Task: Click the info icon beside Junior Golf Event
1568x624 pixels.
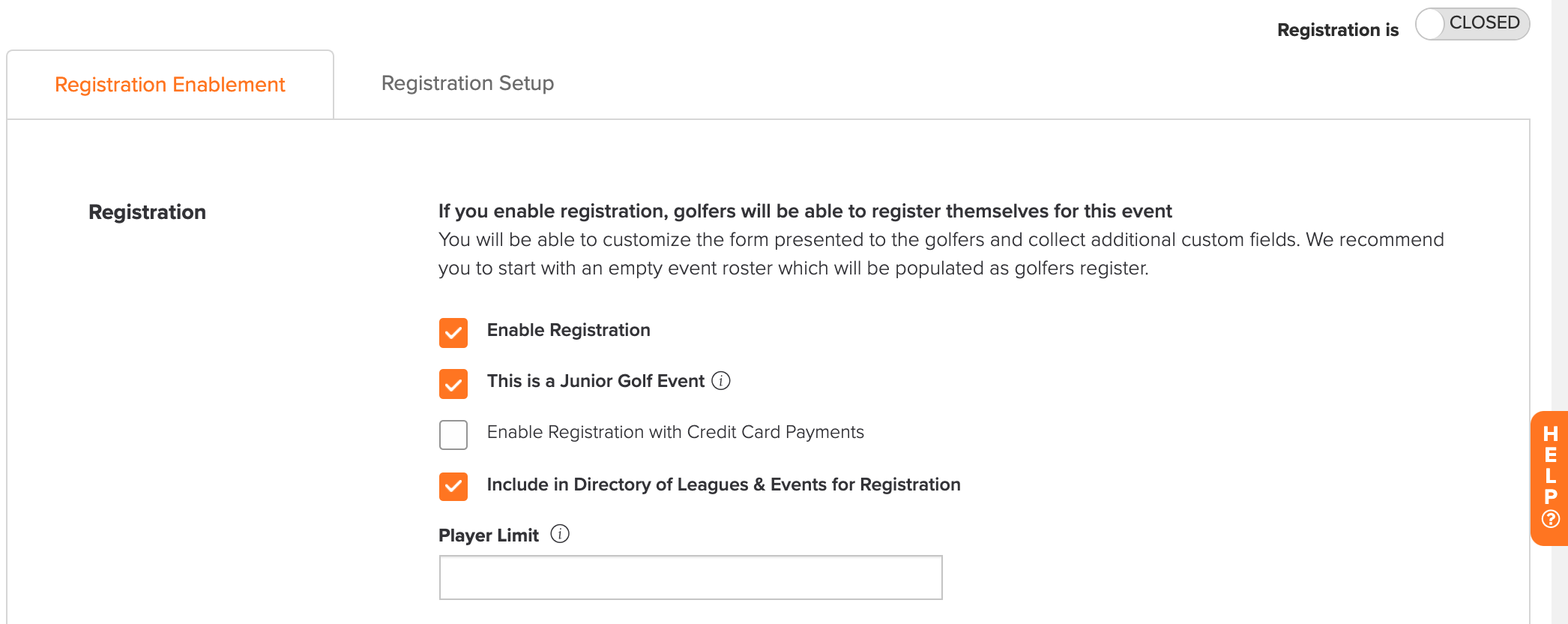Action: pos(721,381)
